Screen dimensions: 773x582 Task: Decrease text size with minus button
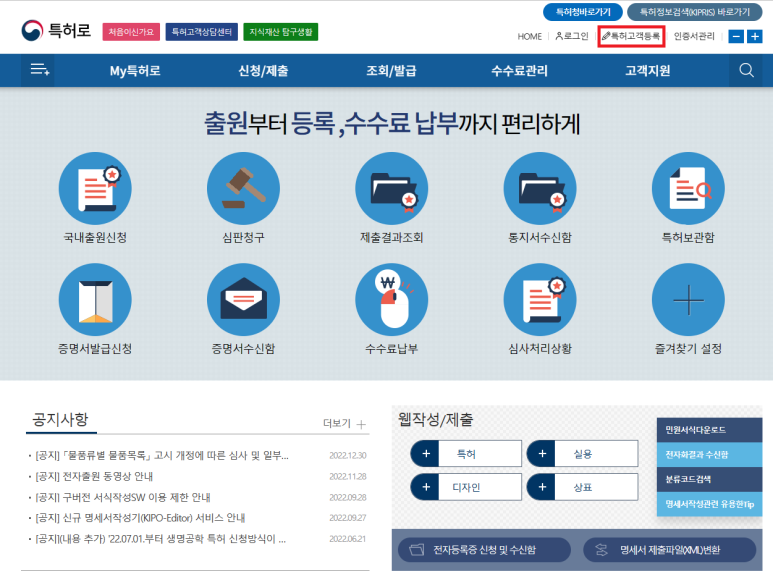click(x=736, y=36)
